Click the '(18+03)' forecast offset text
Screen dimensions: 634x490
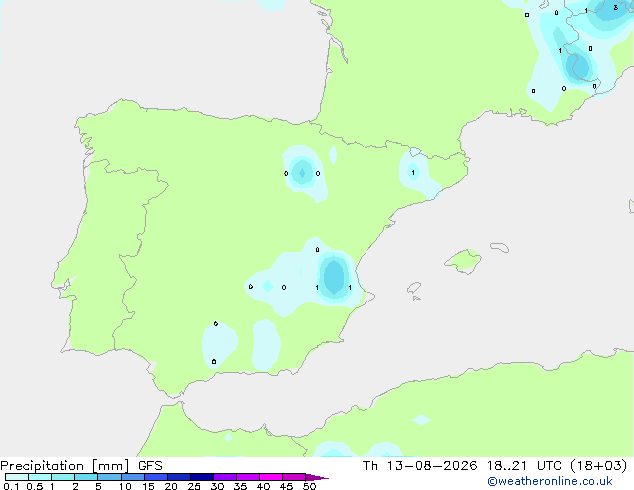(x=598, y=466)
